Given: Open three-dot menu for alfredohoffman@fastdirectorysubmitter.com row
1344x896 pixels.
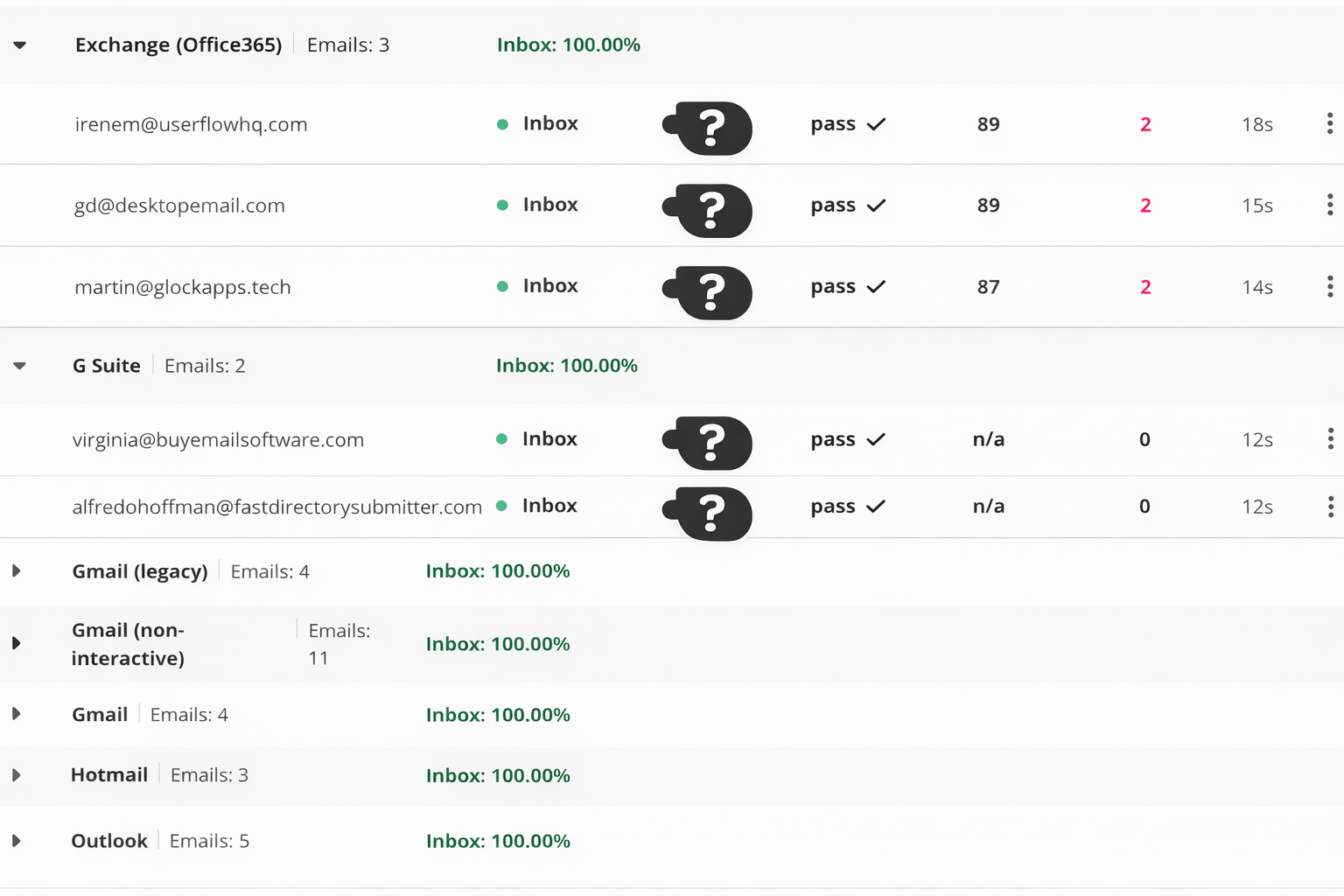Looking at the screenshot, I should coord(1329,507).
